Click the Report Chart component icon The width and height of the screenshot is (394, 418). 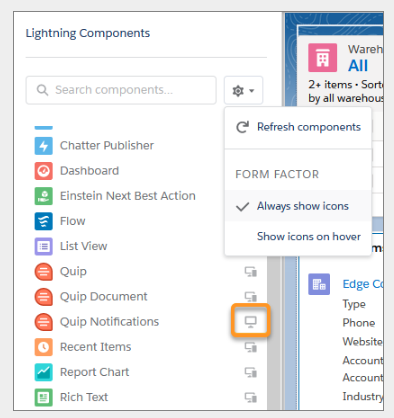43,372
